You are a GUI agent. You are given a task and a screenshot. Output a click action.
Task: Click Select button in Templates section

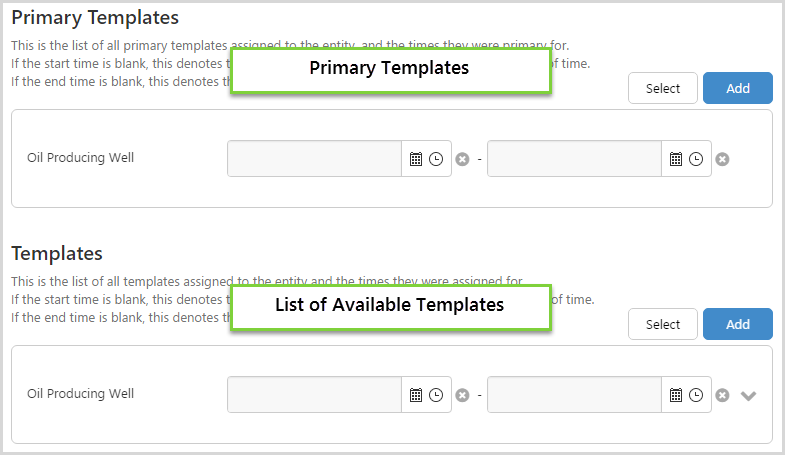point(663,324)
